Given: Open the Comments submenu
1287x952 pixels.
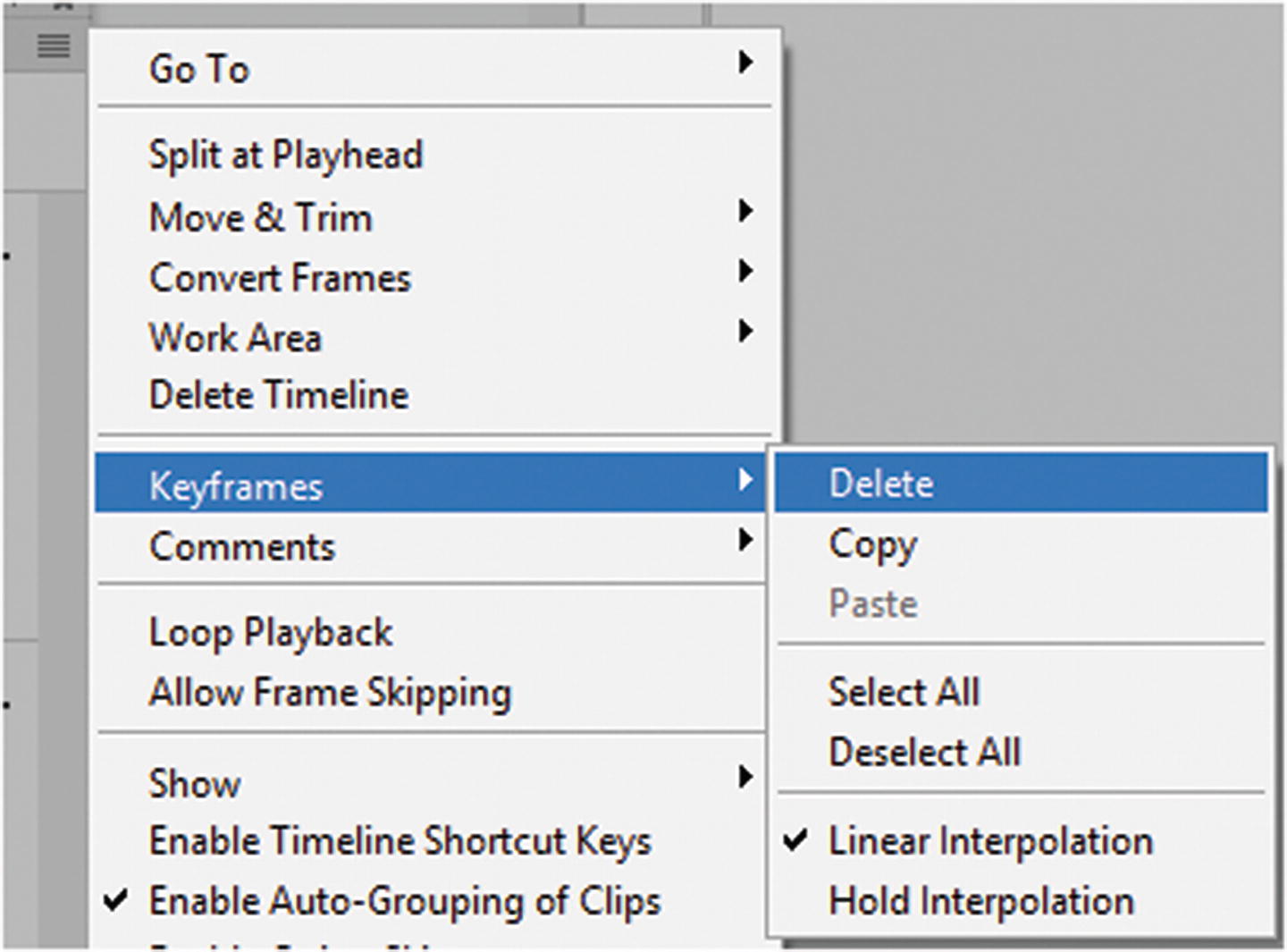Looking at the screenshot, I should pyautogui.click(x=242, y=546).
